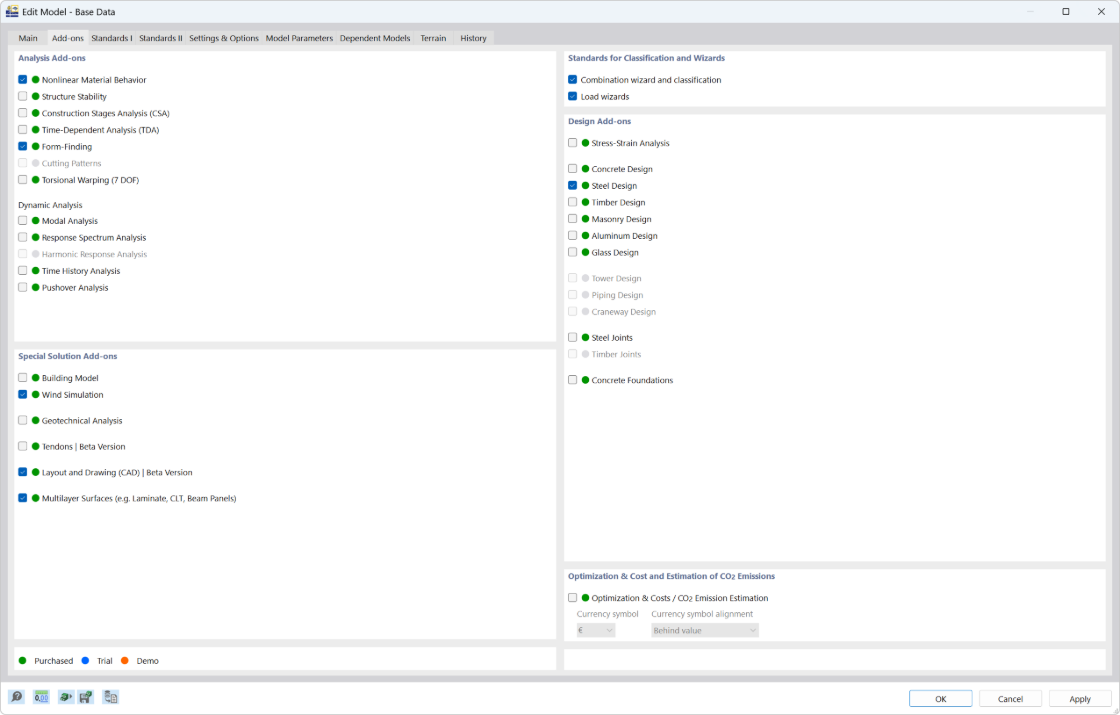1120x715 pixels.
Task: Enable Stress-Strain Analysis
Action: pyautogui.click(x=572, y=143)
